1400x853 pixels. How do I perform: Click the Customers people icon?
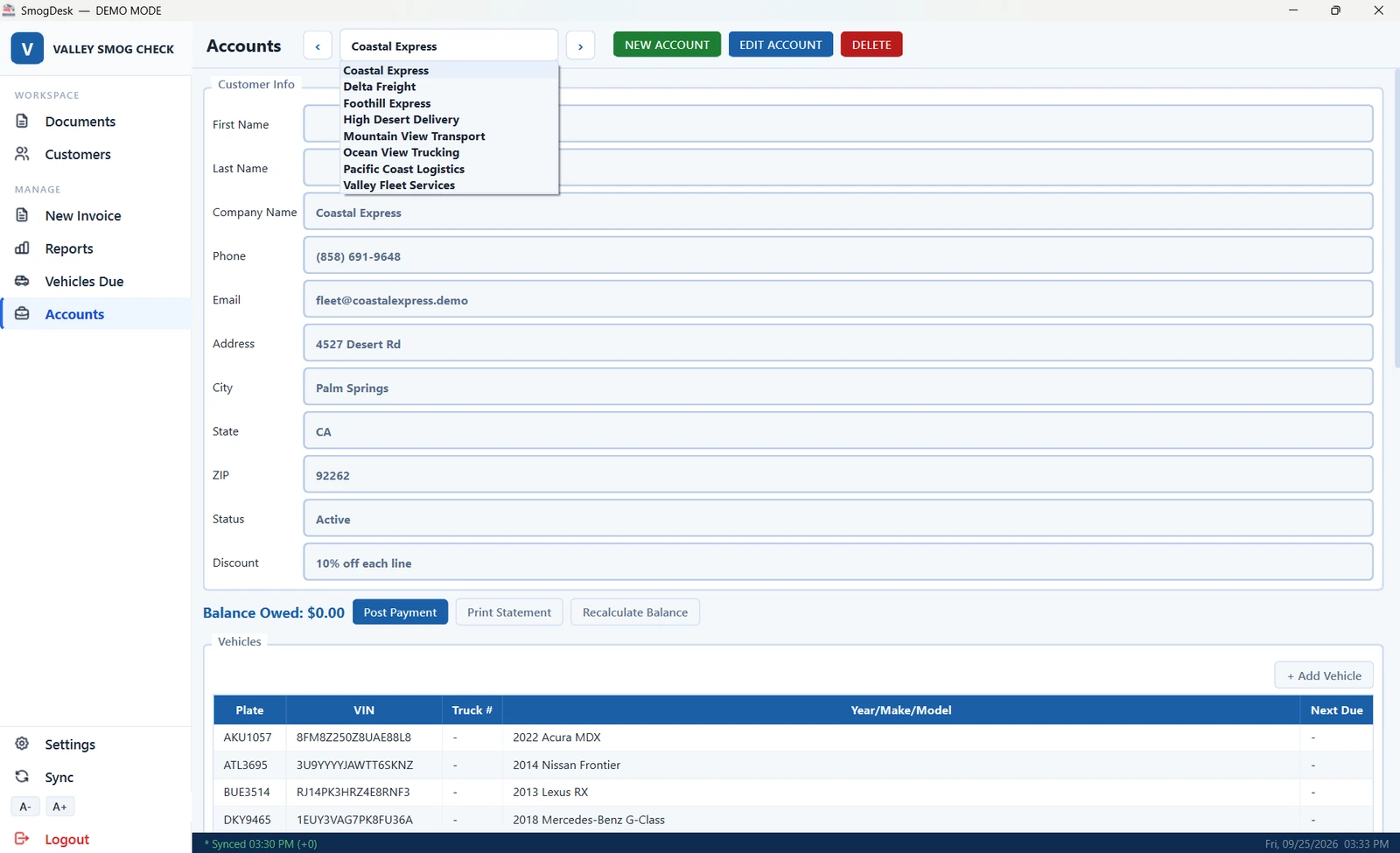[23, 154]
